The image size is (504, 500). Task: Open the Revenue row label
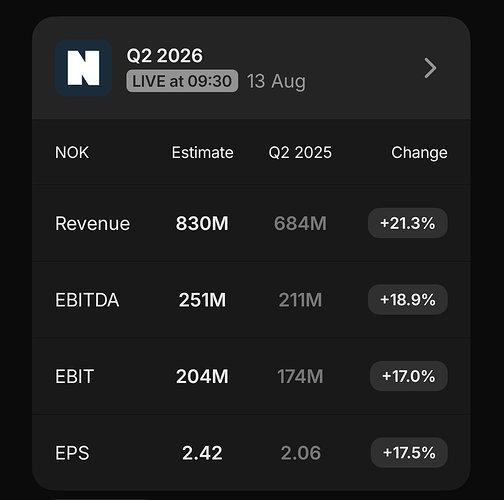[x=93, y=223]
